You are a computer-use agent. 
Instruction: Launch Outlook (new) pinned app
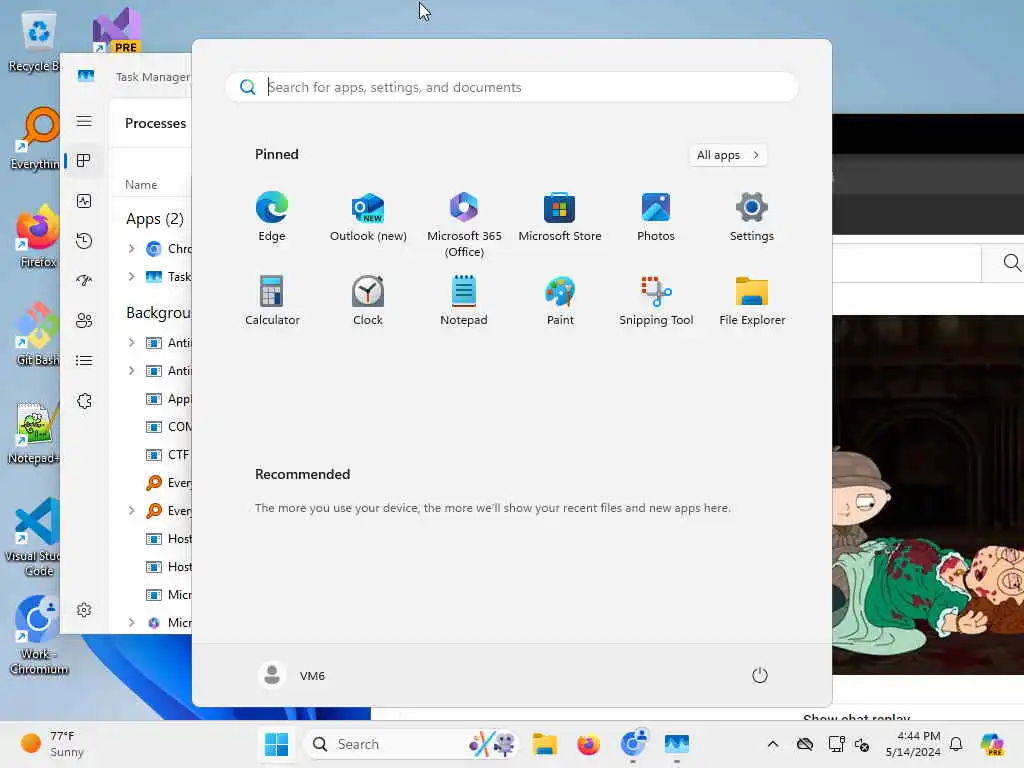[x=368, y=217]
